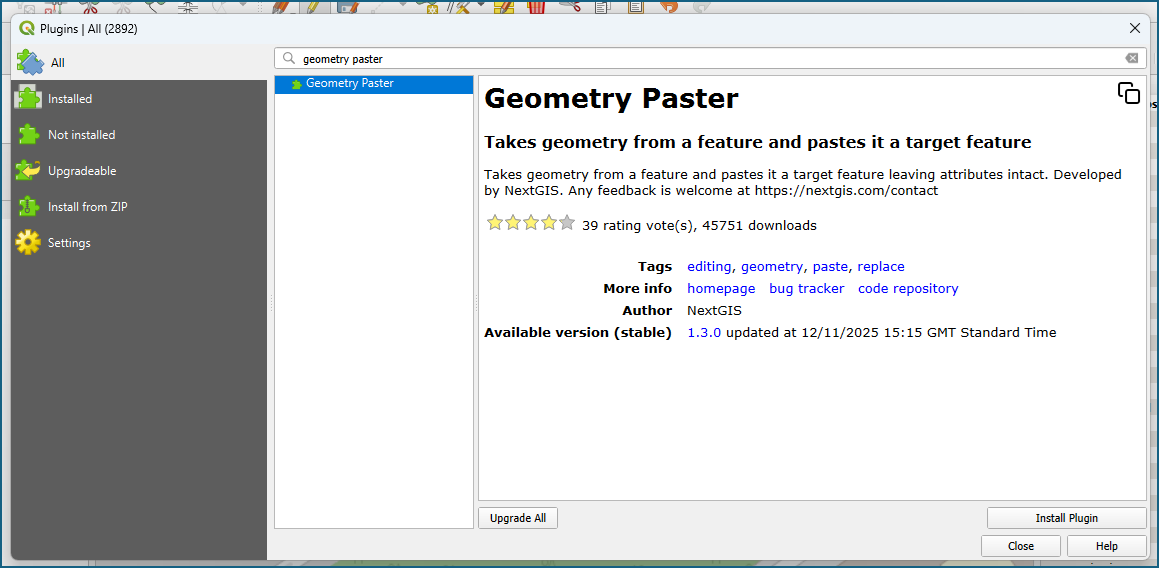Click the Upgrade All button
Image resolution: width=1159 pixels, height=568 pixels.
tap(518, 518)
